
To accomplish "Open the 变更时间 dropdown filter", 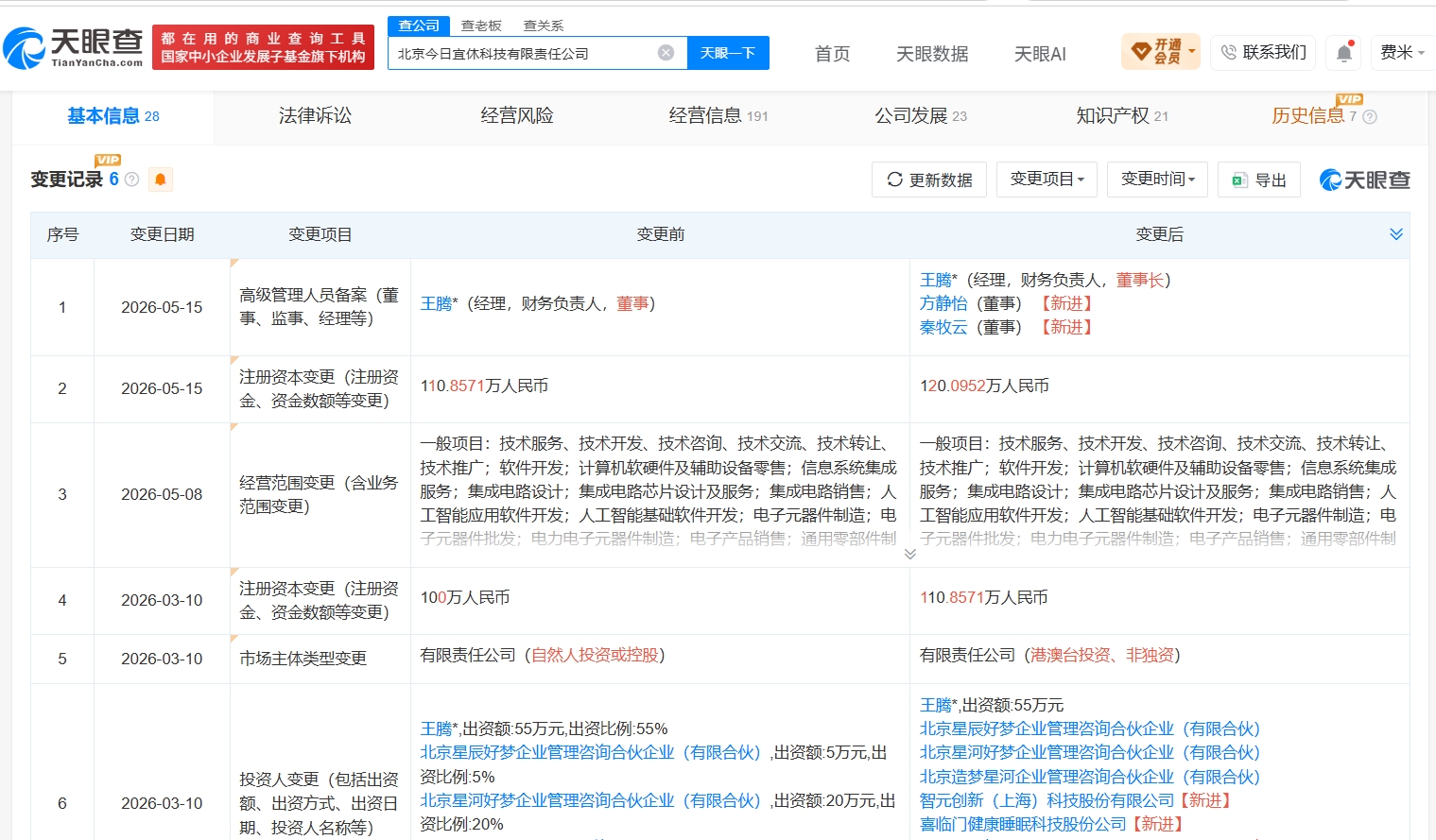I will 1157,179.
